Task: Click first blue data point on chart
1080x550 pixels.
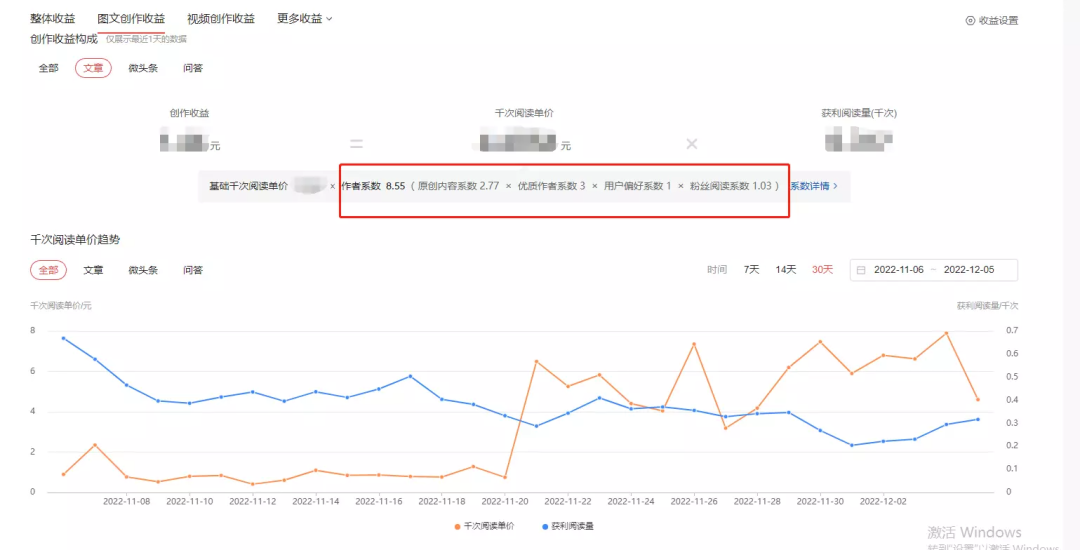Action: (x=63, y=338)
